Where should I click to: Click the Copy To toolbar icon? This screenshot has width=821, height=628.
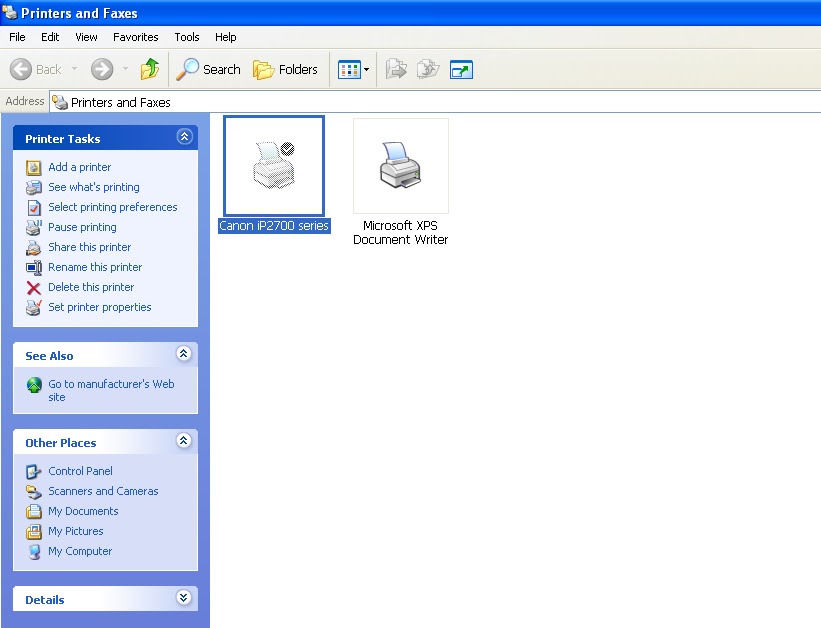428,69
